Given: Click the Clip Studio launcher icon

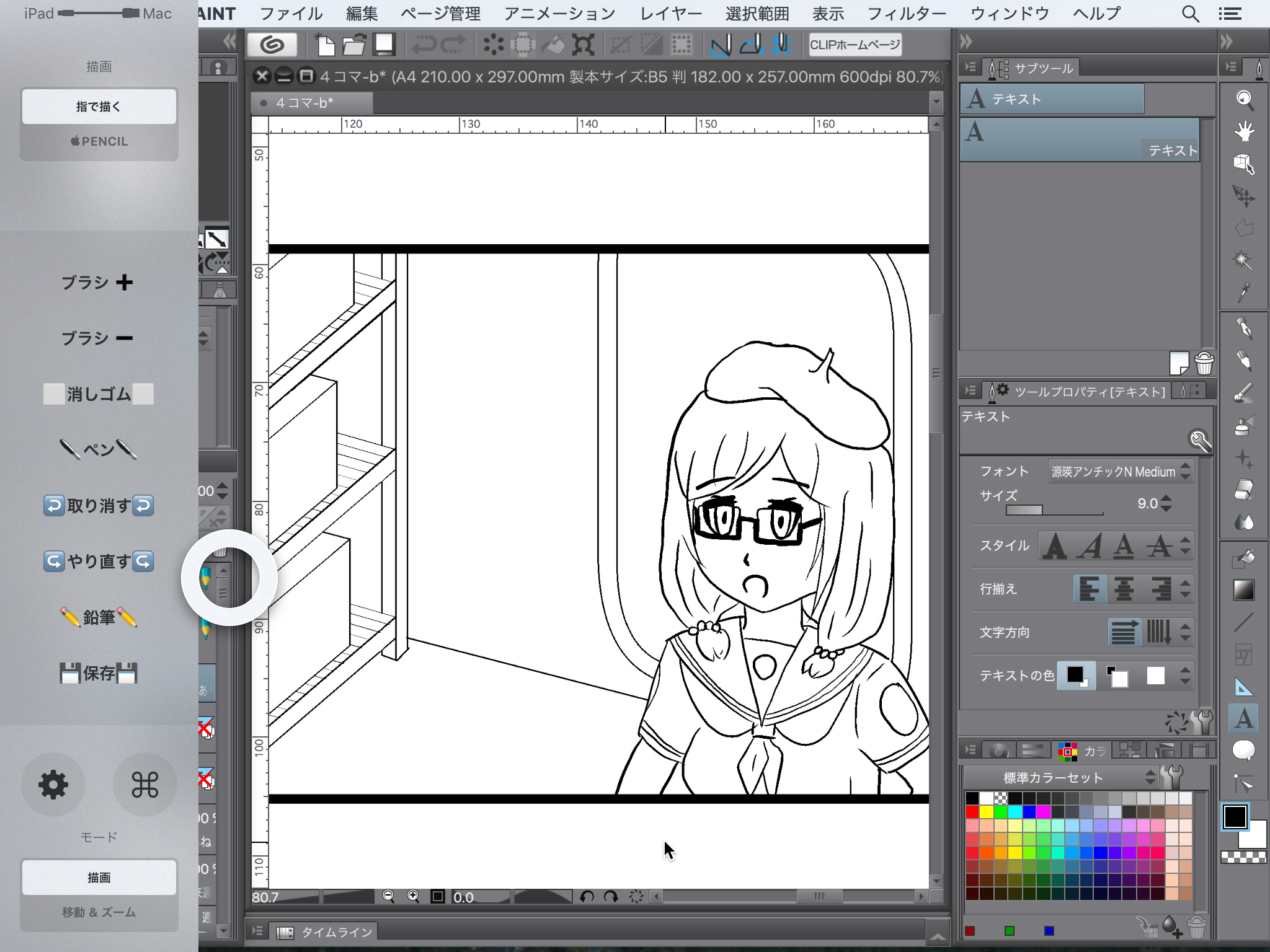Looking at the screenshot, I should pos(272,45).
